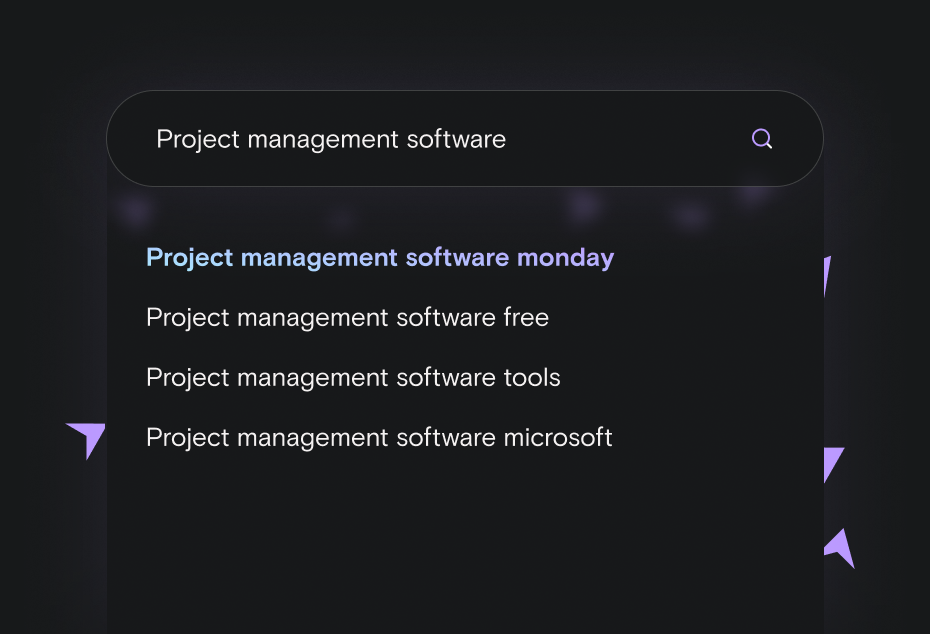Click the word 'monday' in the highlighted suggestion
This screenshot has height=634, width=930.
pos(565,258)
